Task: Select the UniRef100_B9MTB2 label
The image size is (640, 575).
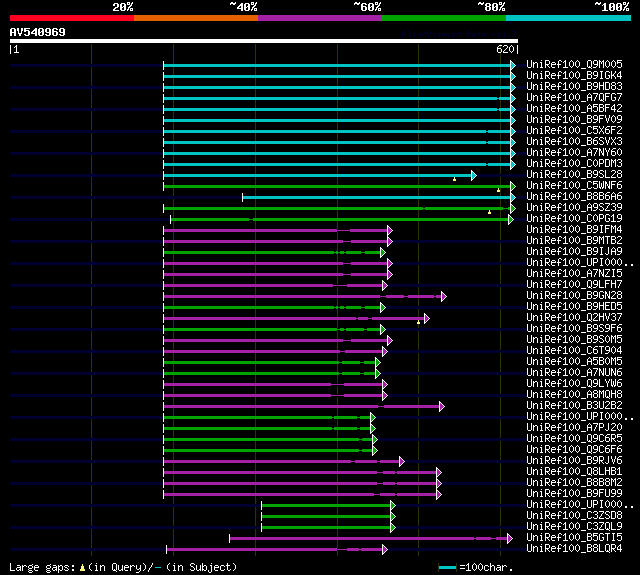Action: (x=574, y=241)
